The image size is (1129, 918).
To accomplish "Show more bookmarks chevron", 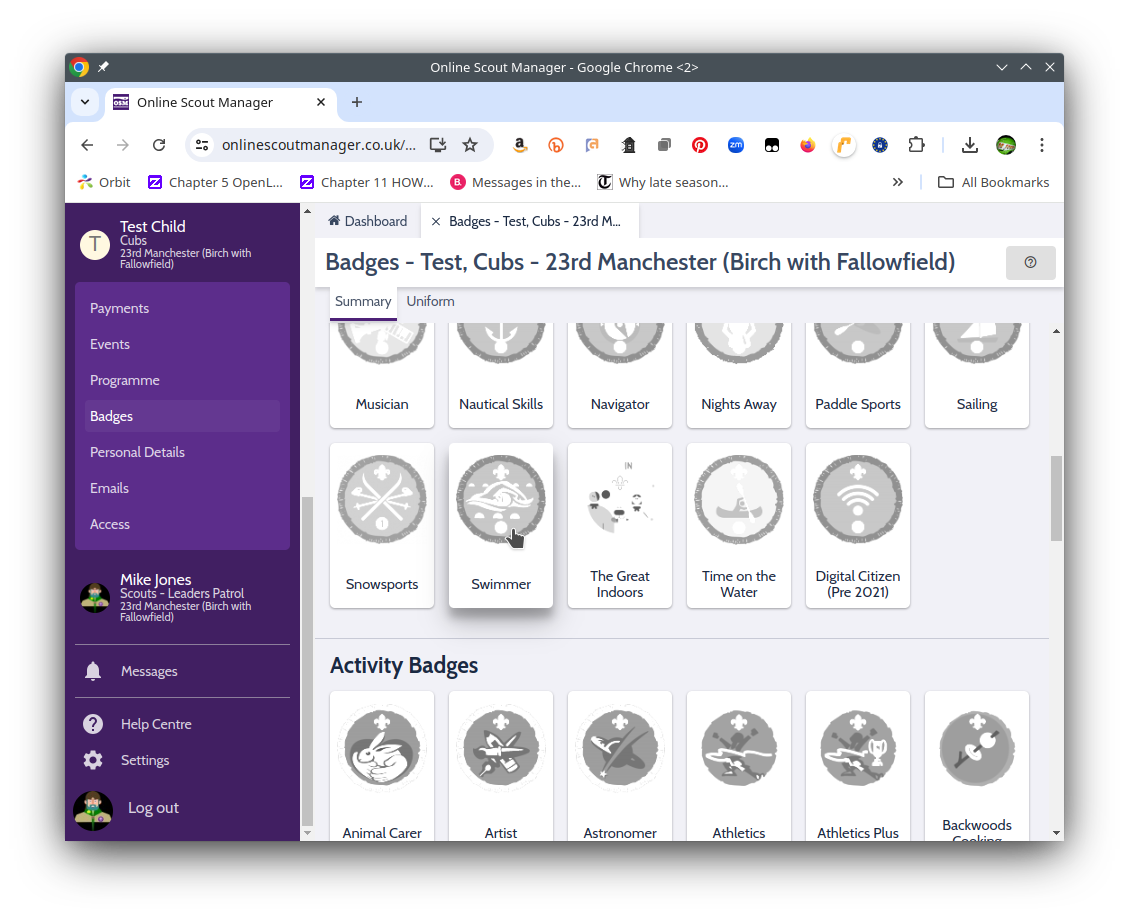I will point(898,182).
